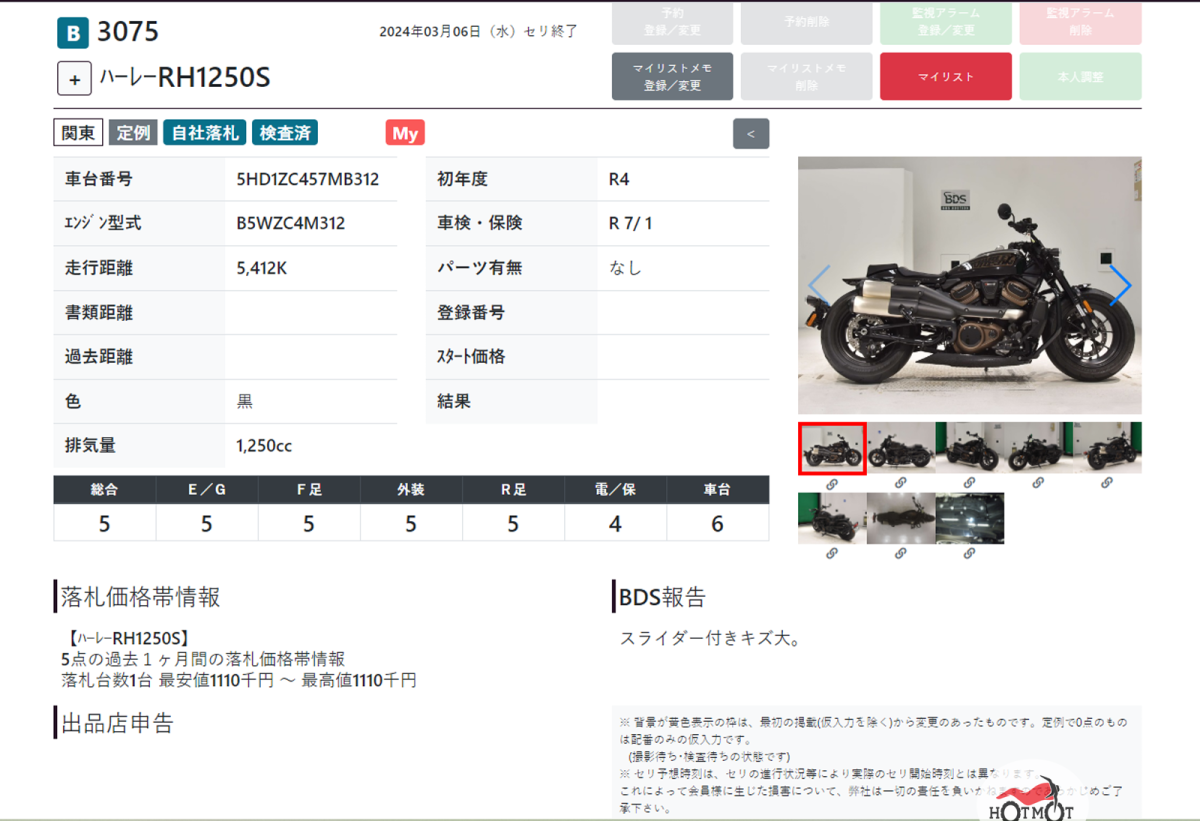
Task: Click the 落札価格帯情報 heading
Action: (x=140, y=597)
